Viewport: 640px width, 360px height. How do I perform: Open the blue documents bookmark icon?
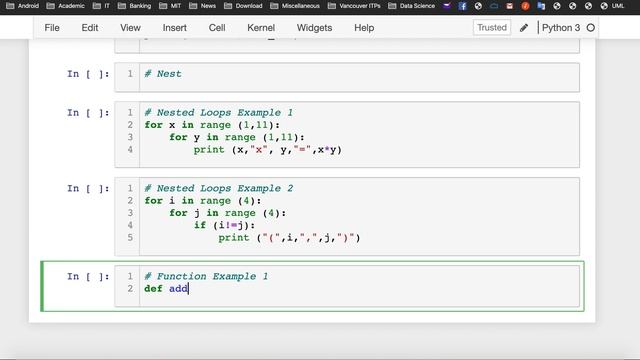click(541, 6)
